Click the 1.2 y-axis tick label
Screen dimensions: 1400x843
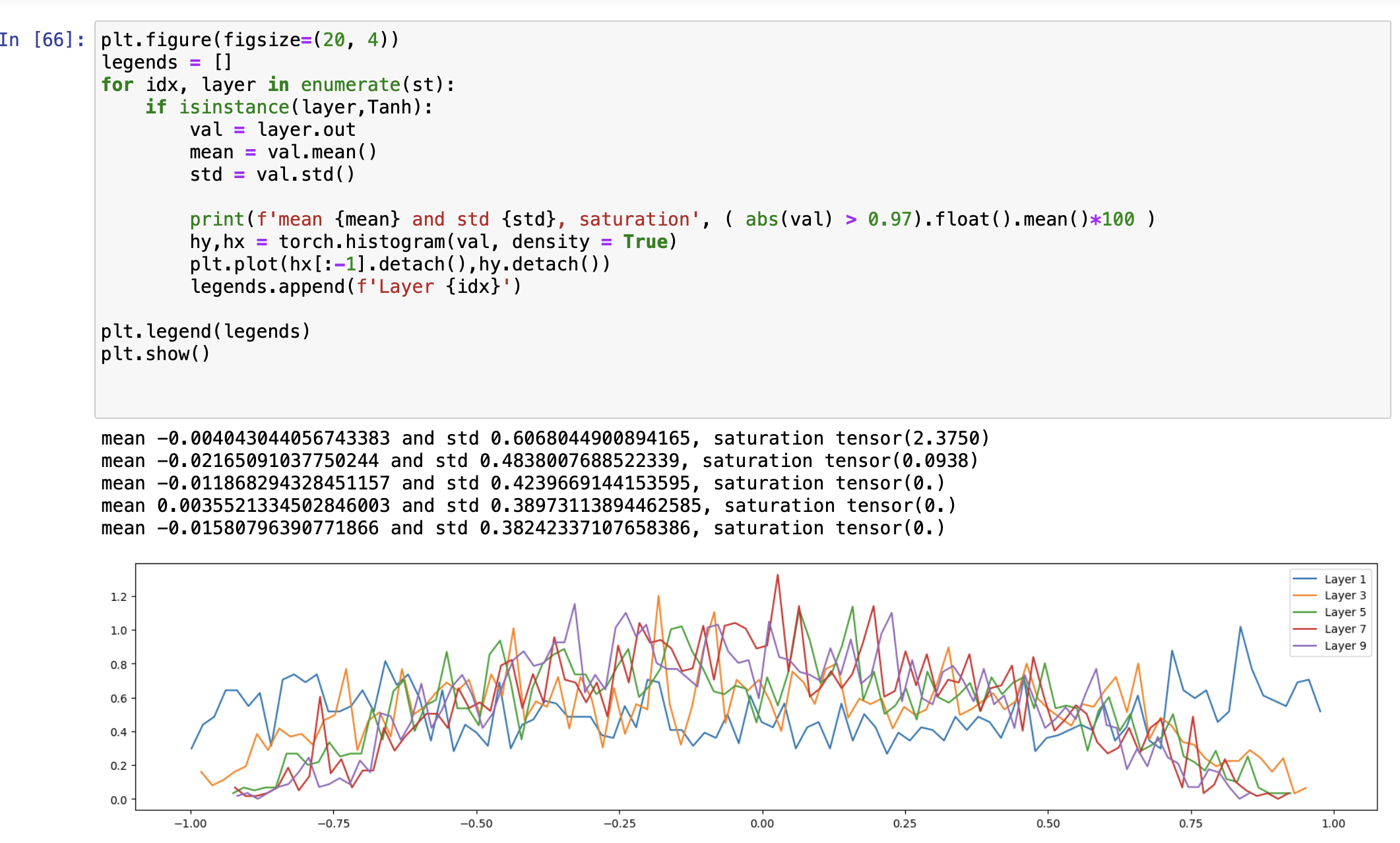pos(119,597)
